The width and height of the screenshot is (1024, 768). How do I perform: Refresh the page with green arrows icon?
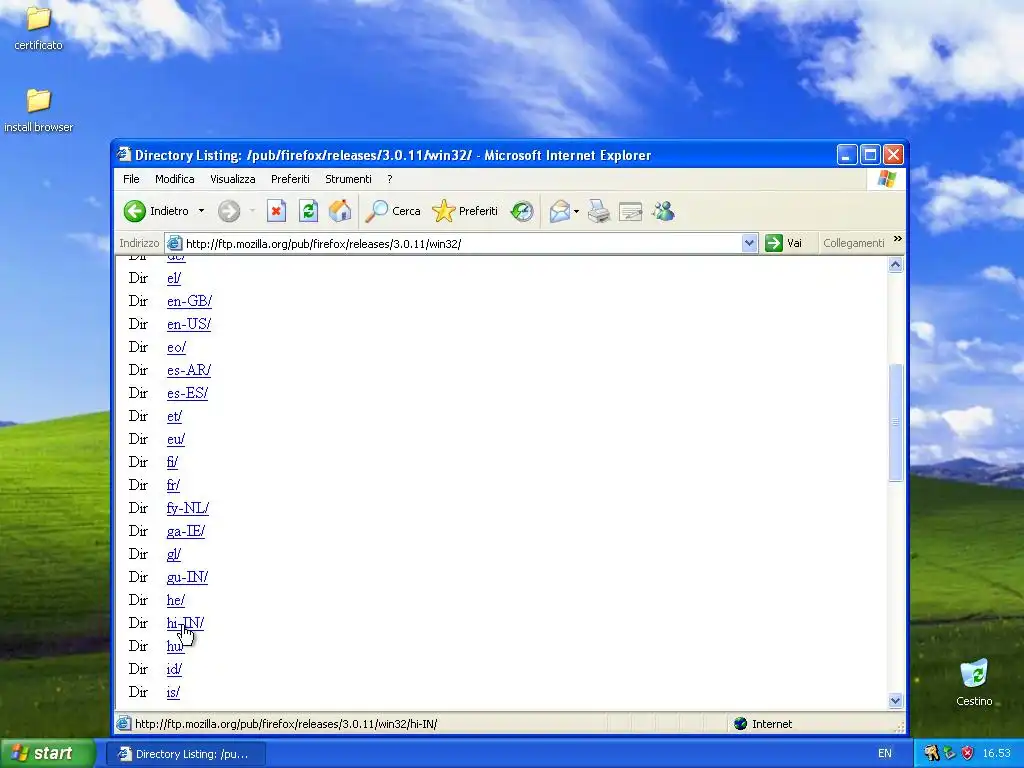[x=308, y=211]
